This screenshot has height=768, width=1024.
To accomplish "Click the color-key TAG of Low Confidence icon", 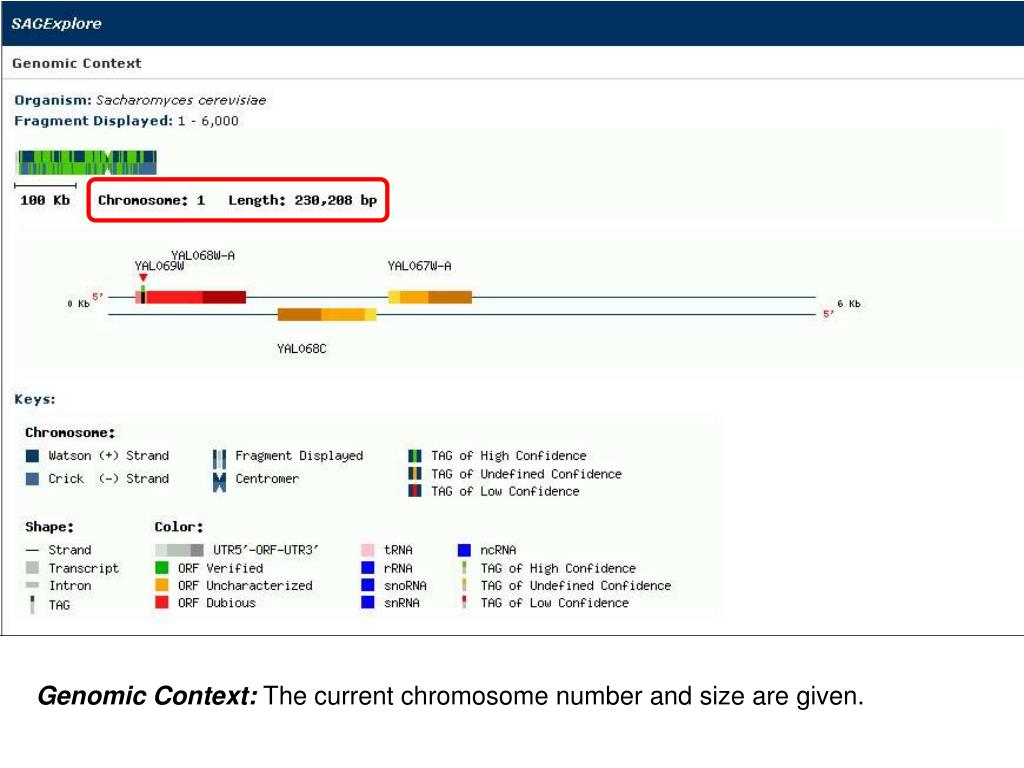I will (464, 602).
